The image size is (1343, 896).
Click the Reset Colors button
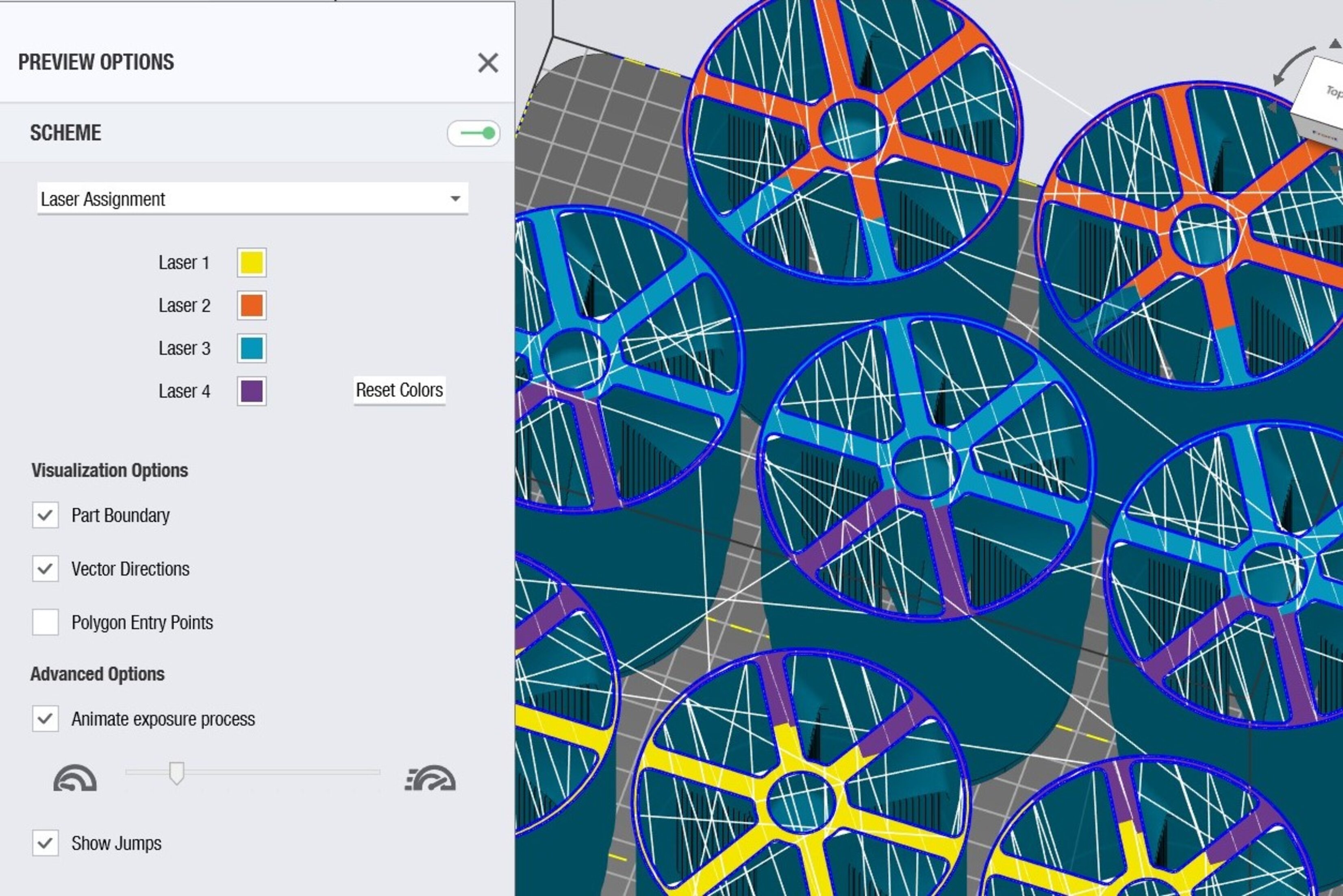(x=399, y=390)
